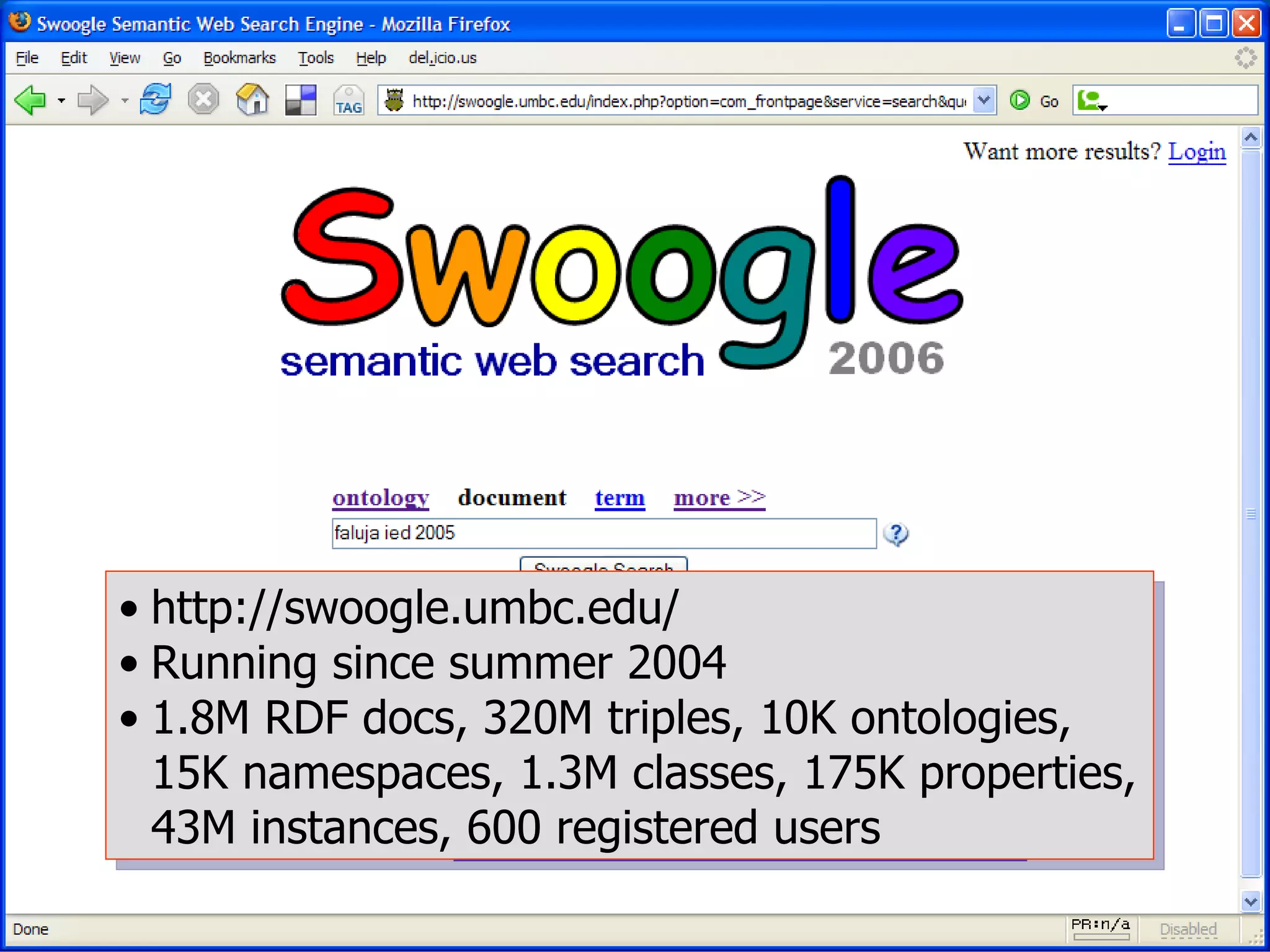Image resolution: width=1270 pixels, height=952 pixels.
Task: Click the scrollbar down arrow
Action: tap(1251, 902)
